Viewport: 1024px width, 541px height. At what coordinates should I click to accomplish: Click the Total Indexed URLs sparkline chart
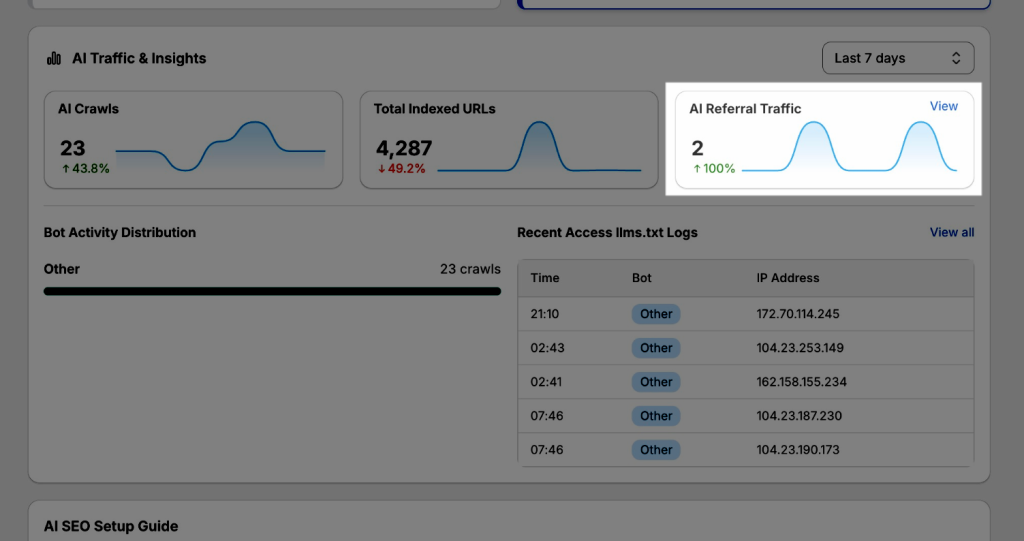(539, 148)
